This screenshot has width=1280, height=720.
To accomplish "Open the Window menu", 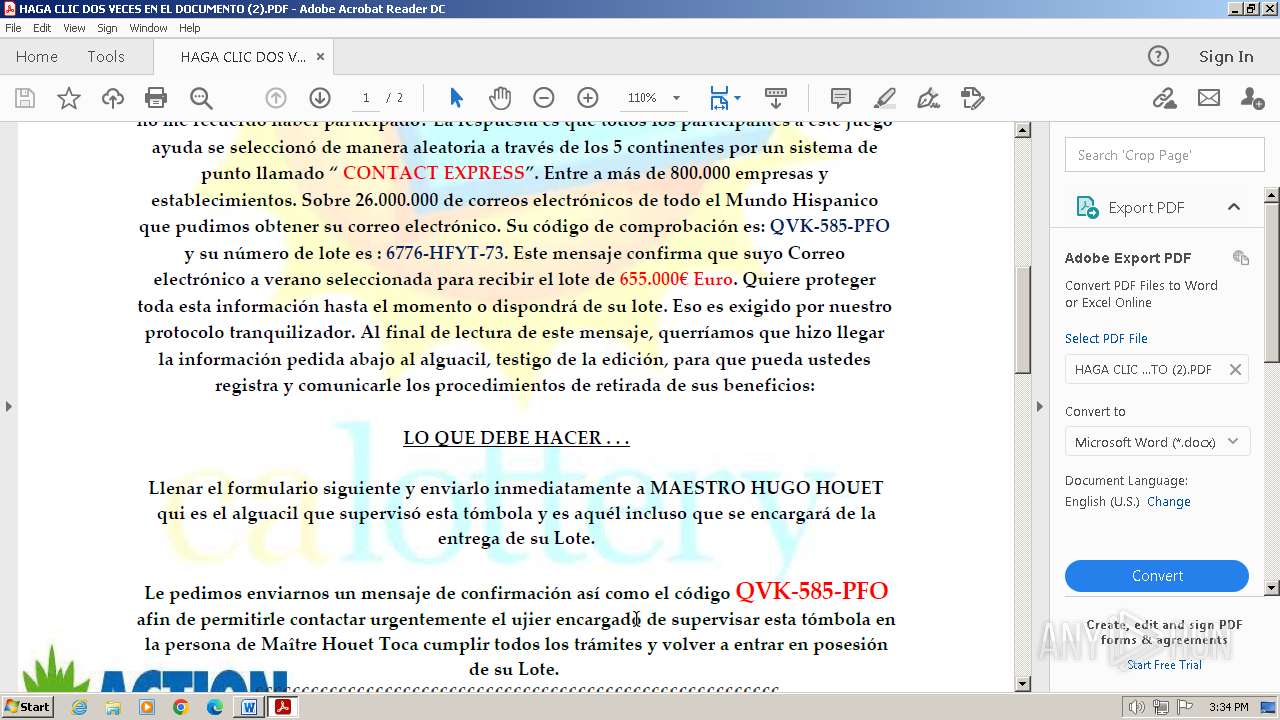I will pos(148,28).
